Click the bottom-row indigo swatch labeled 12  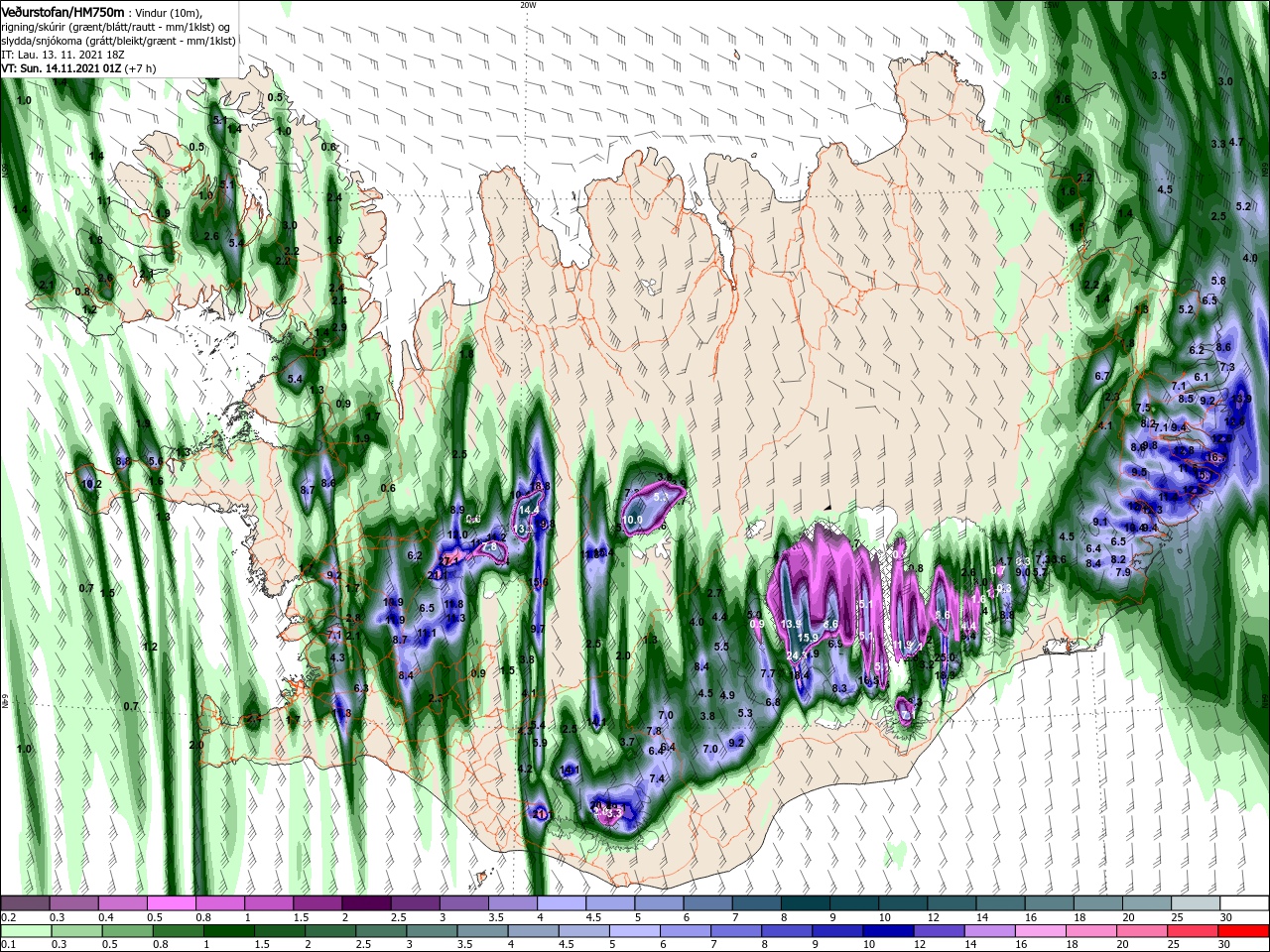pos(938,931)
